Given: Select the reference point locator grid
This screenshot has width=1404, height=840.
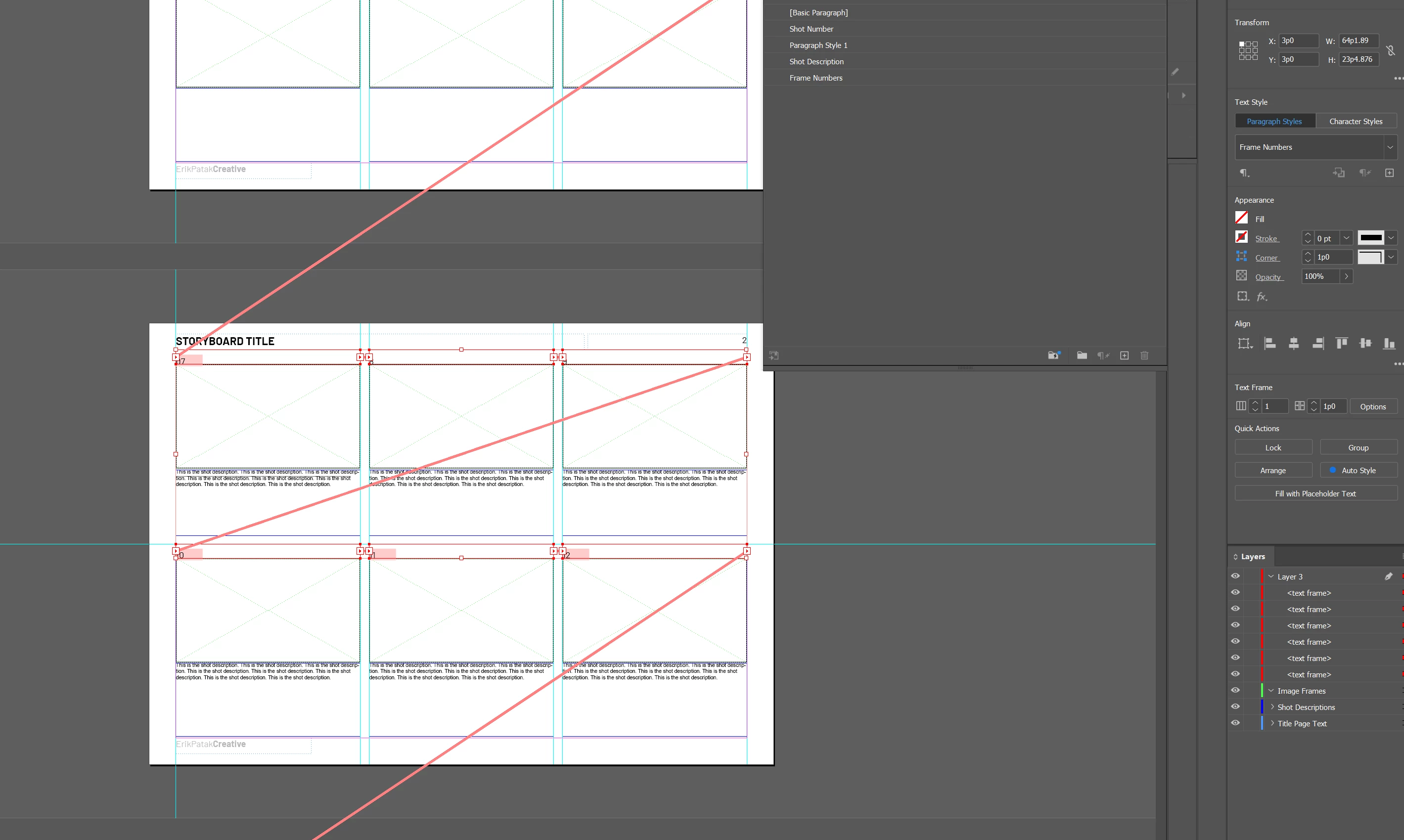Looking at the screenshot, I should (1248, 50).
